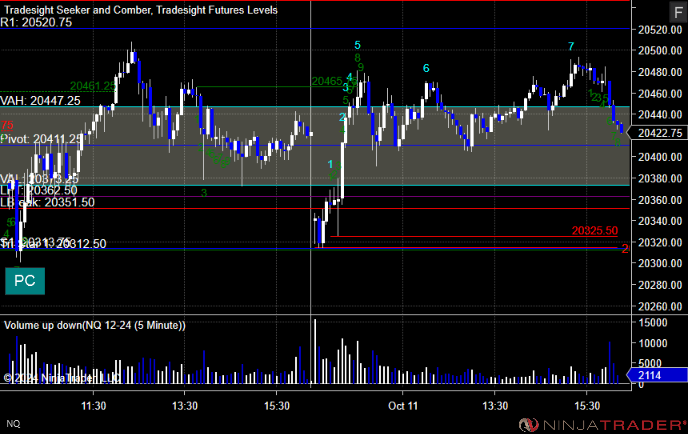Click the Oct 11 date axis label
688x434 pixels.
click(403, 406)
